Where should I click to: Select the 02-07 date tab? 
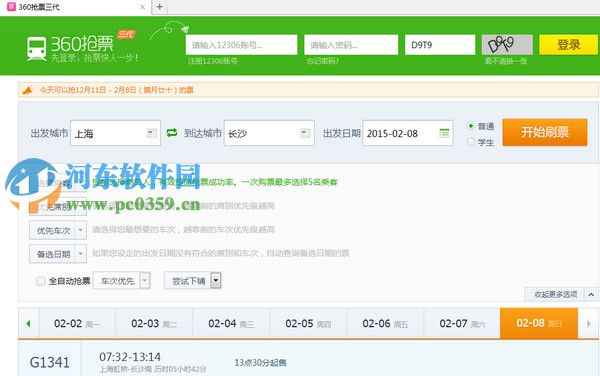coord(462,324)
